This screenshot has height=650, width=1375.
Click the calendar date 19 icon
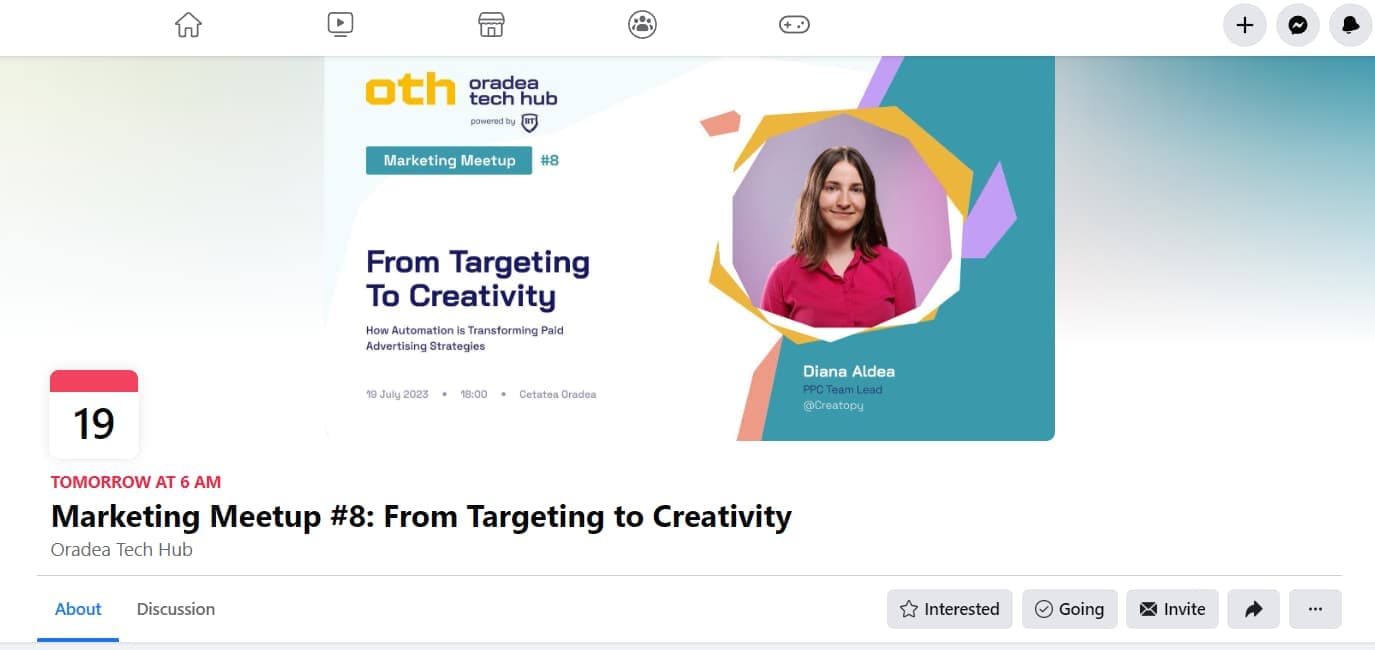point(93,413)
